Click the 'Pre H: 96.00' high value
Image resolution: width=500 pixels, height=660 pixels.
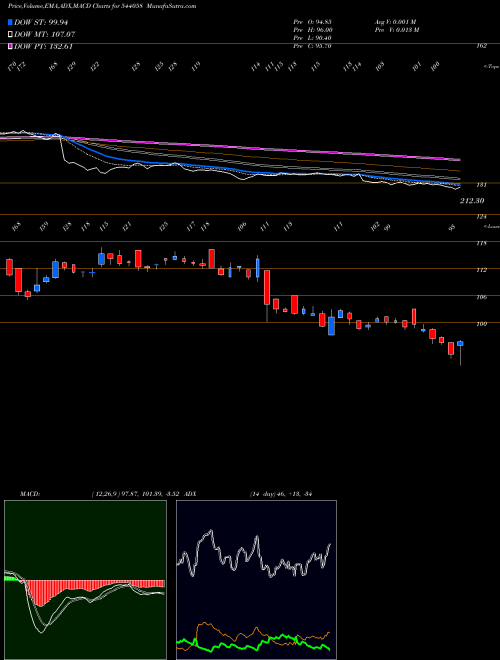[x=313, y=30]
